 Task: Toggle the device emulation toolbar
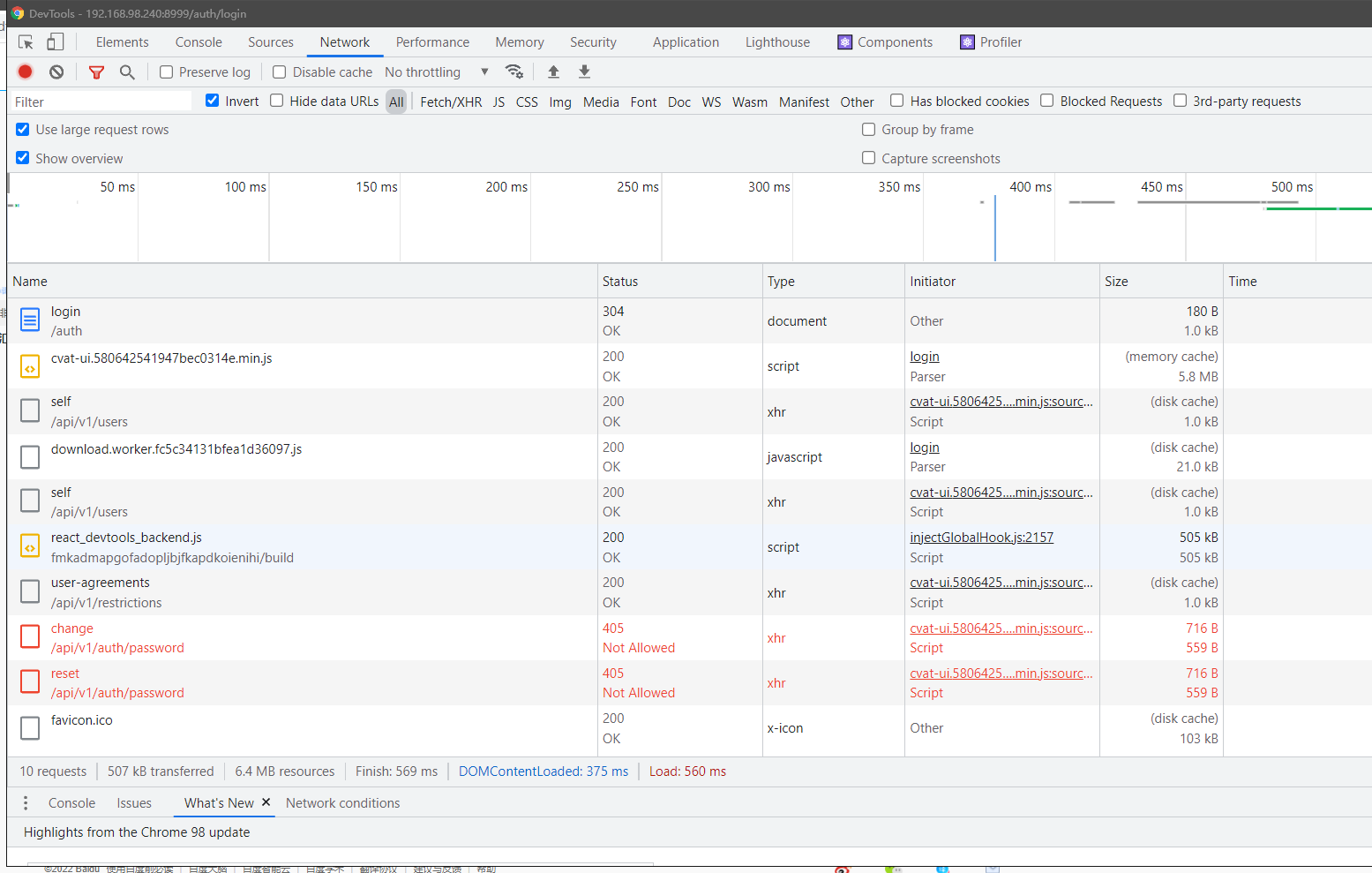(x=55, y=41)
